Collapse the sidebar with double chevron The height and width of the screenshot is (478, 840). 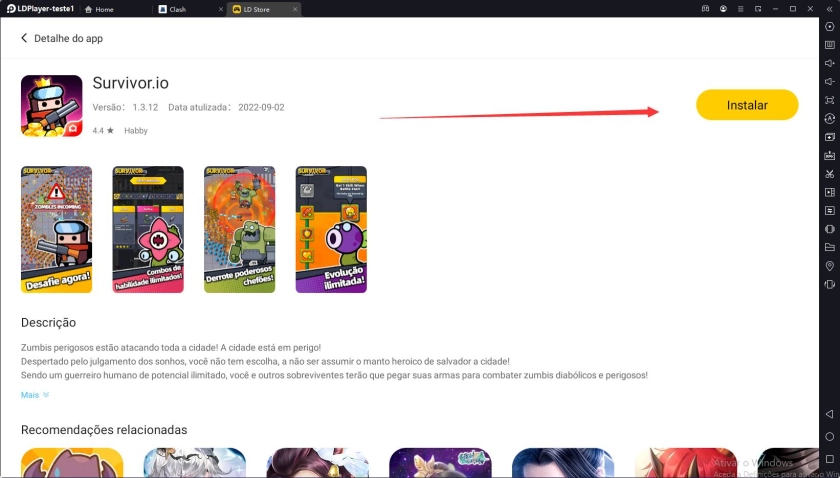829,9
